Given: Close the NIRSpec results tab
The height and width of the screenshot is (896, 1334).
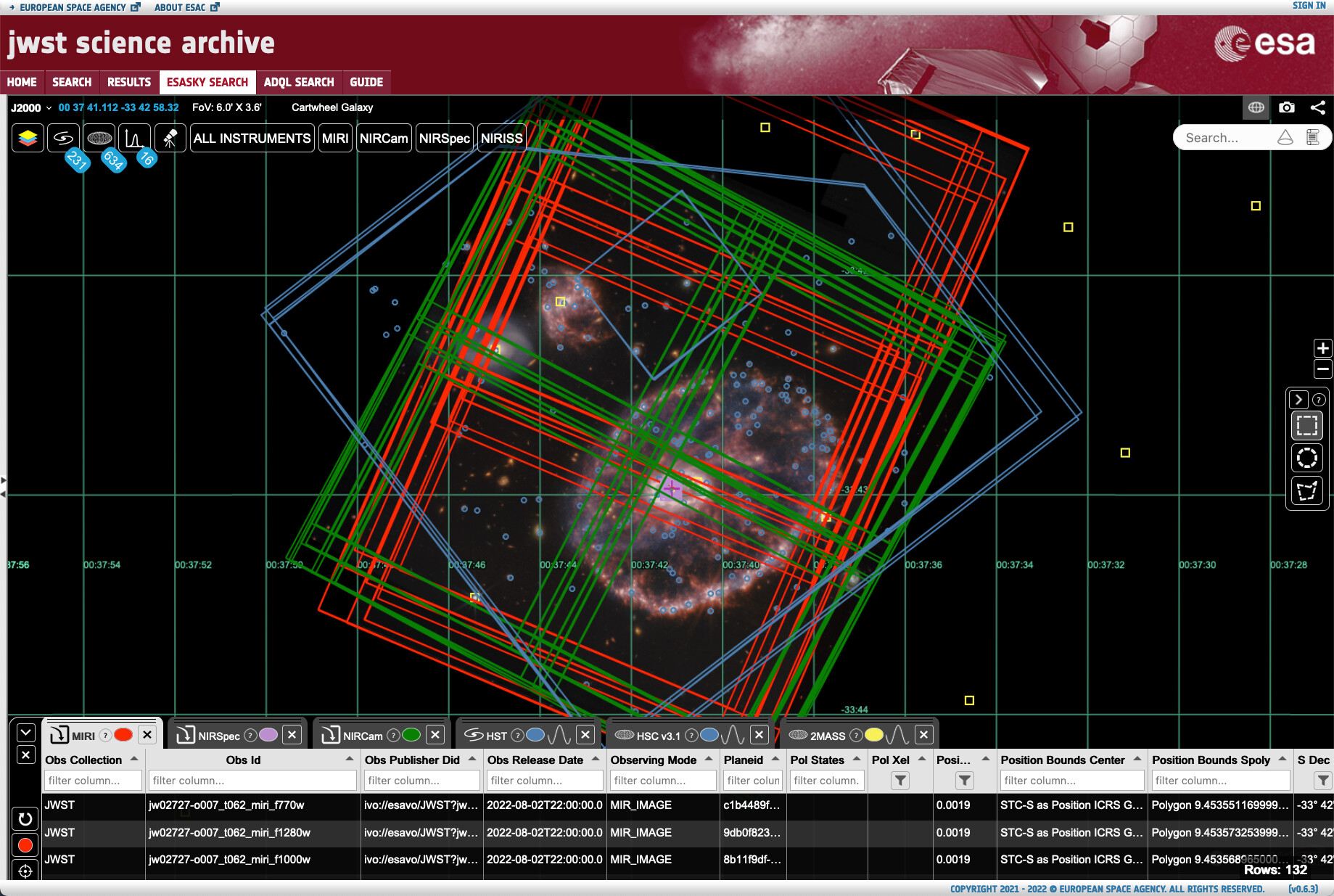Looking at the screenshot, I should 292,735.
